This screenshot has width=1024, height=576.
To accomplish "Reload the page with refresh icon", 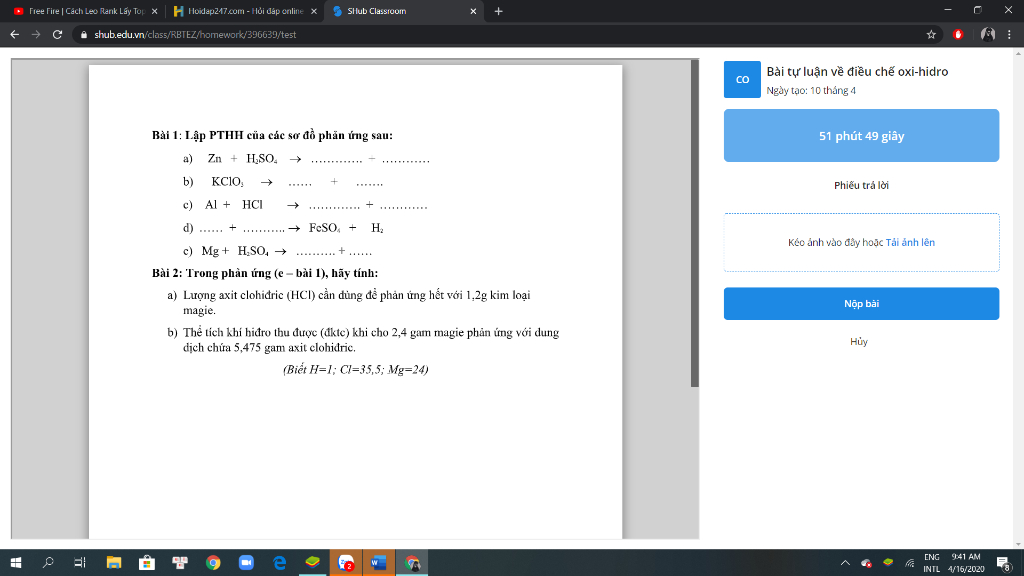I will coord(57,35).
